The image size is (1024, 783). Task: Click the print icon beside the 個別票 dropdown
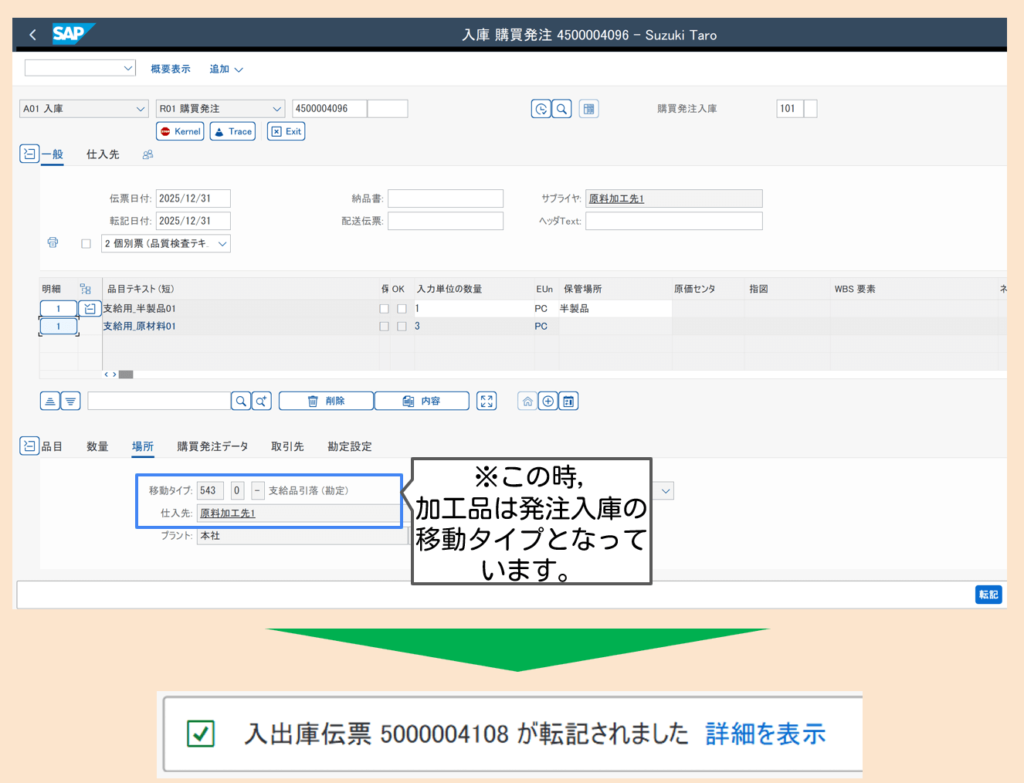point(53,243)
